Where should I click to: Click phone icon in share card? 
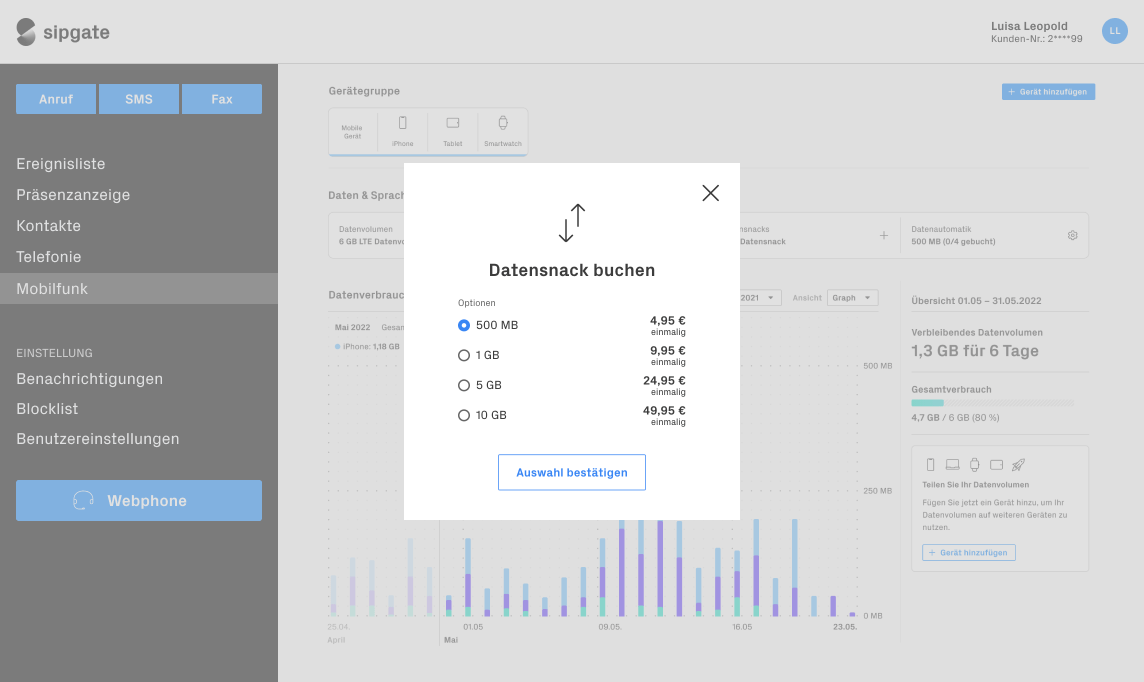click(x=930, y=465)
